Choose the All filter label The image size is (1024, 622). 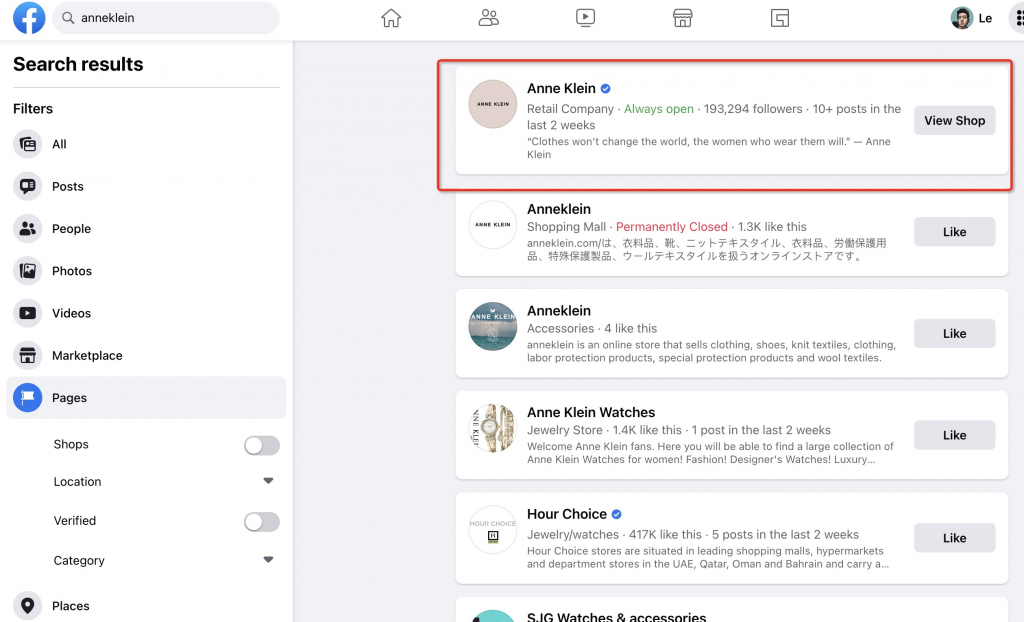pos(59,144)
